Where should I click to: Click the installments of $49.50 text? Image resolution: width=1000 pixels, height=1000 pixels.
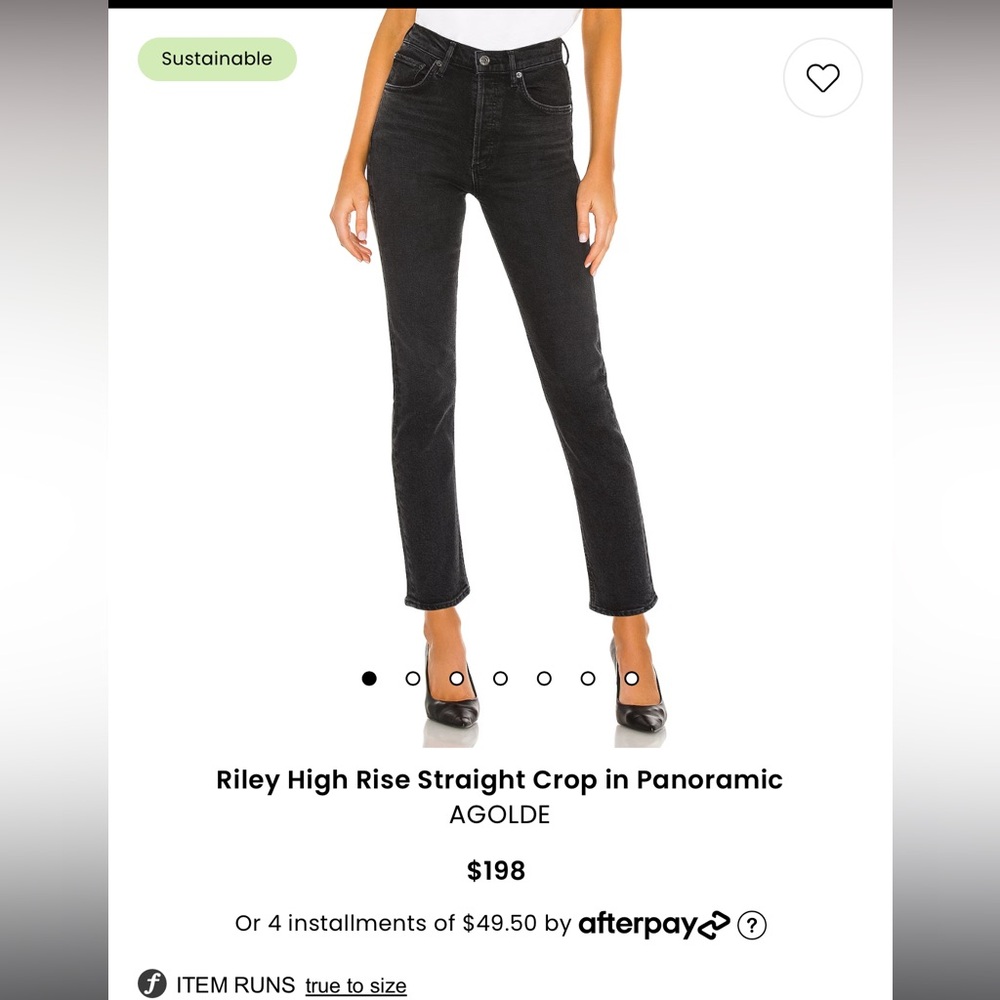coord(400,924)
